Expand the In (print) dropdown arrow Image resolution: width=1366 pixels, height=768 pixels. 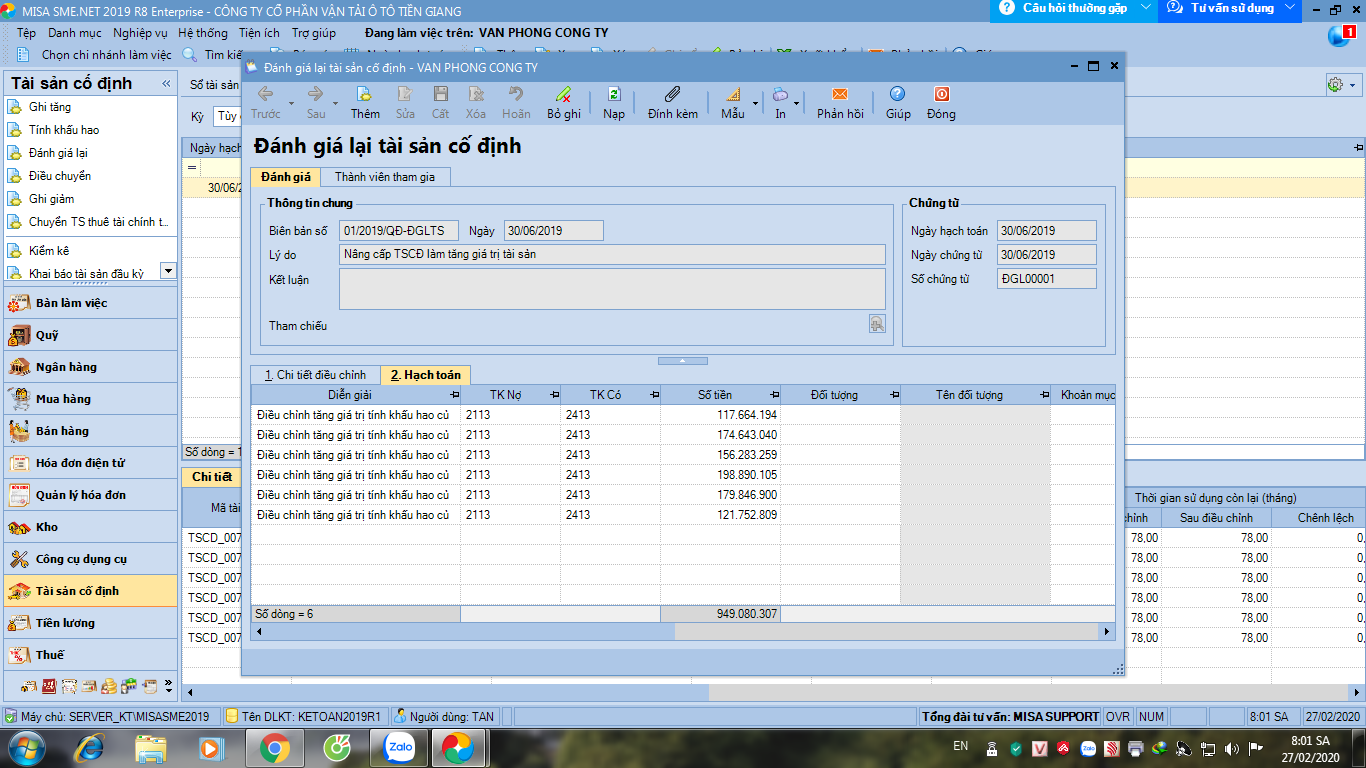[797, 103]
